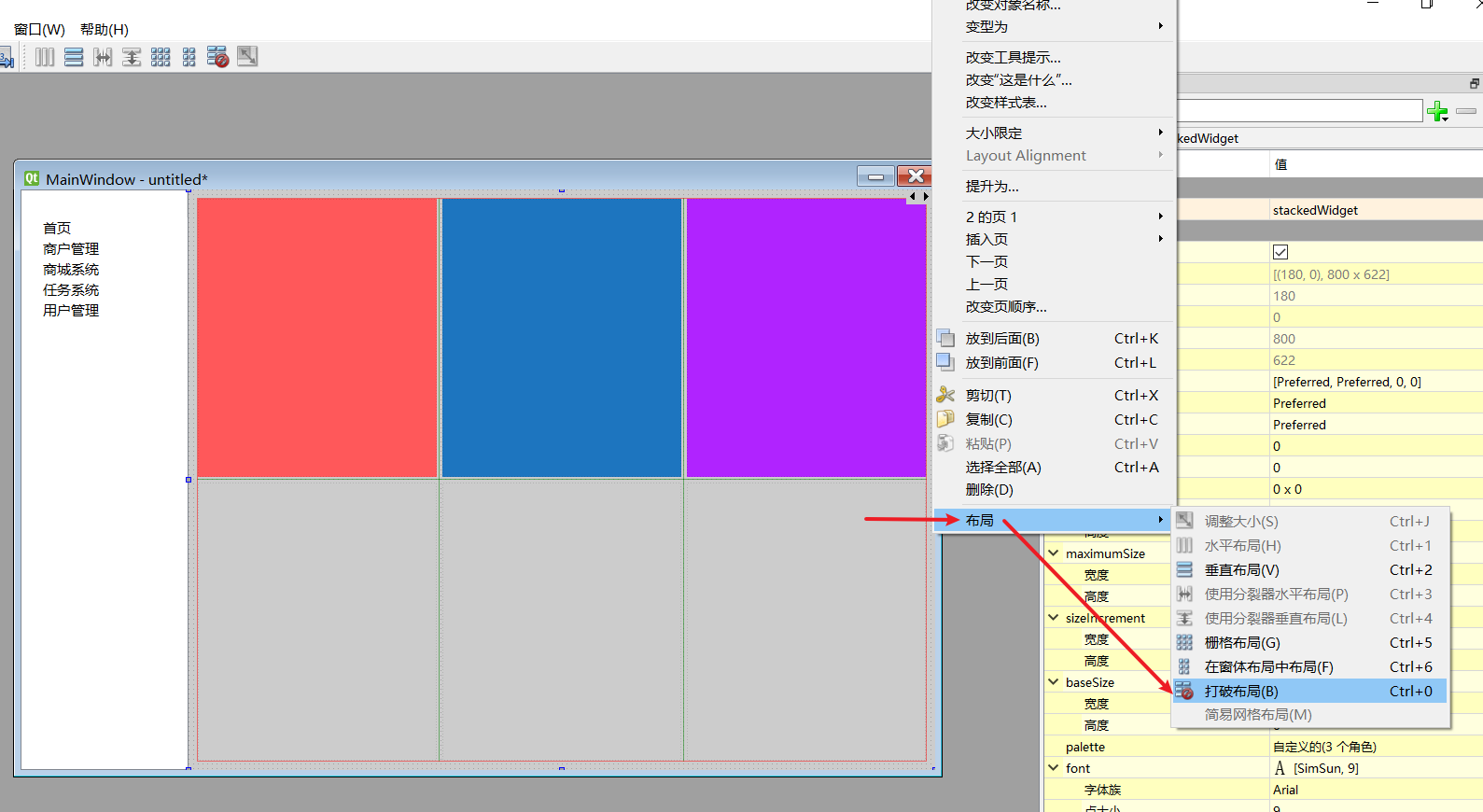Select 改变样式表... menu entry
1483x812 pixels.
(x=1053, y=103)
